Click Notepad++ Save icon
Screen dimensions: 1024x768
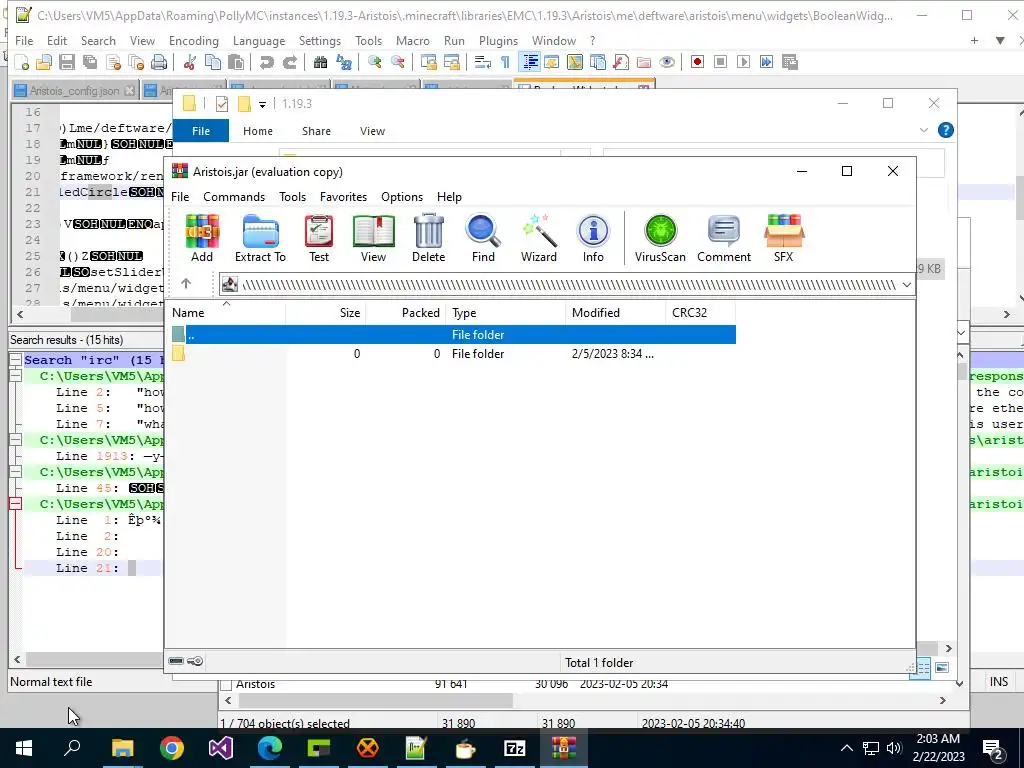[x=67, y=62]
